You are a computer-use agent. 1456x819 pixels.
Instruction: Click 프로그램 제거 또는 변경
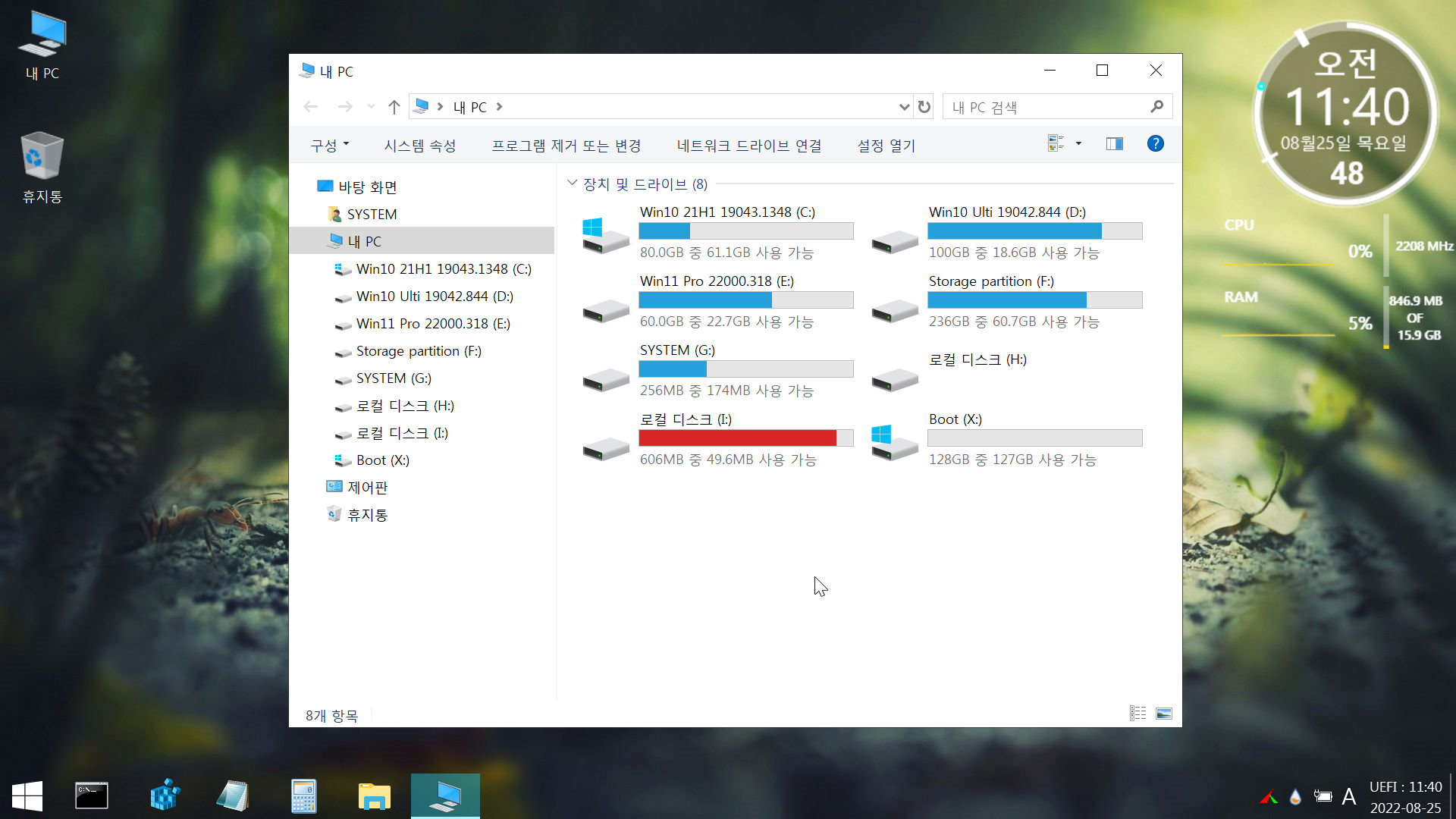(566, 145)
